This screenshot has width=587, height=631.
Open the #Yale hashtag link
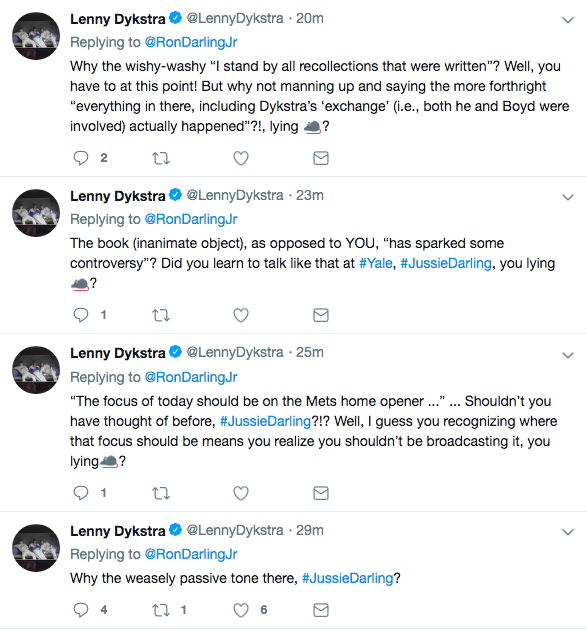click(x=375, y=263)
